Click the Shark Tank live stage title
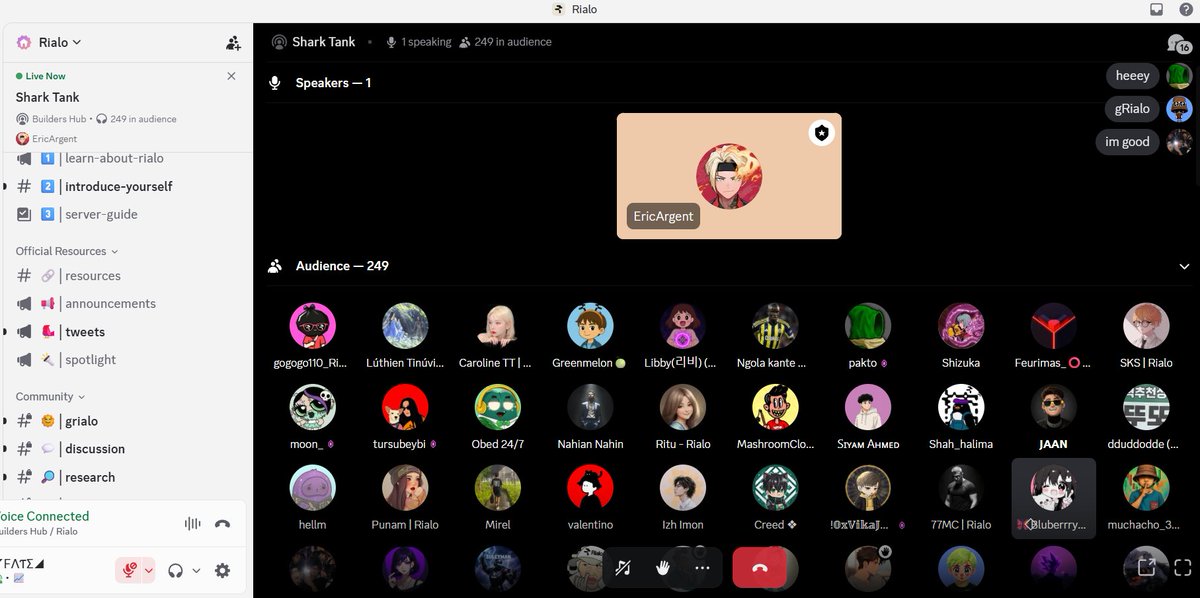Viewport: 1200px width, 598px height. coord(47,97)
